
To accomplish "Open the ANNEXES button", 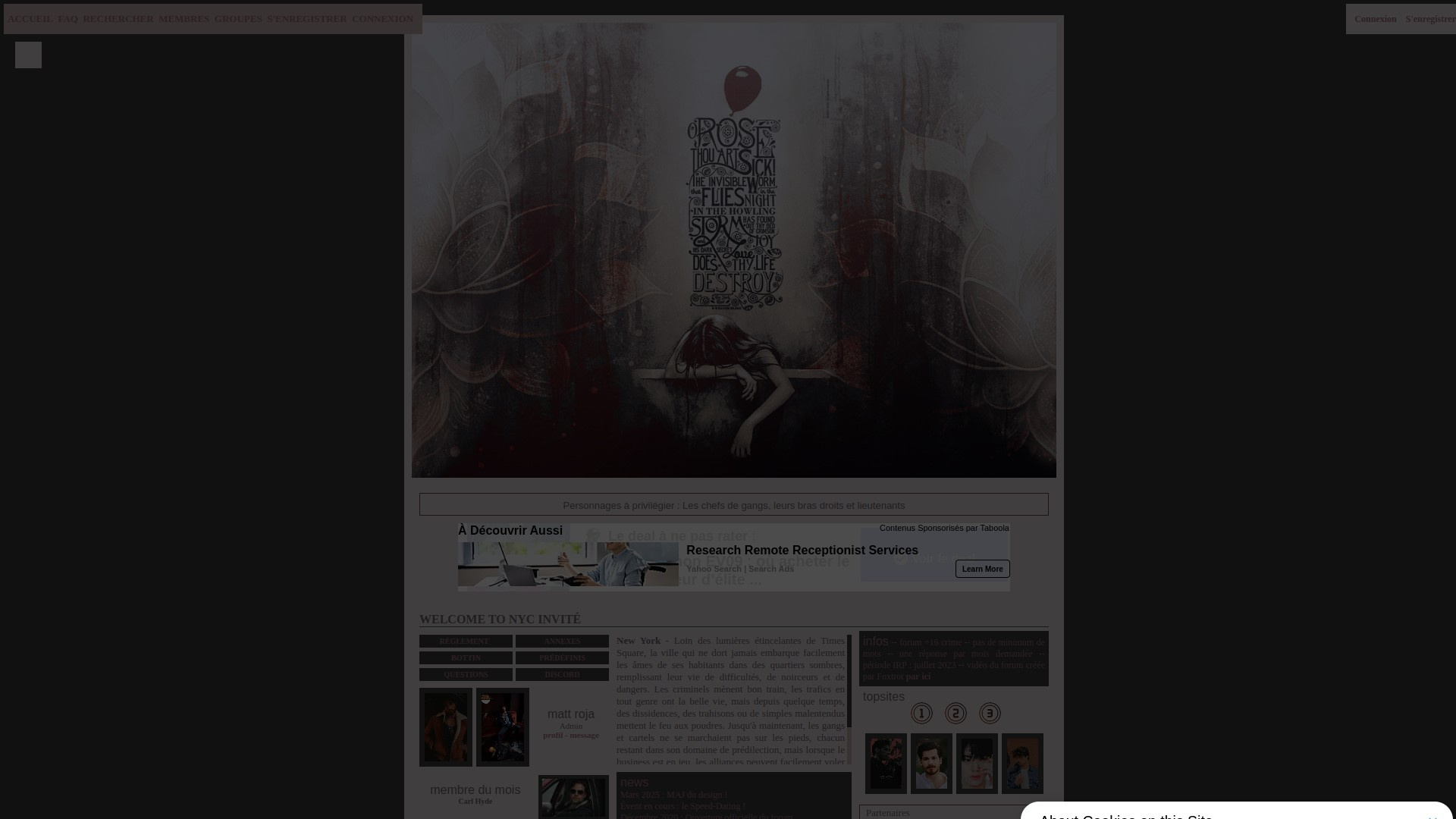I will [x=562, y=642].
